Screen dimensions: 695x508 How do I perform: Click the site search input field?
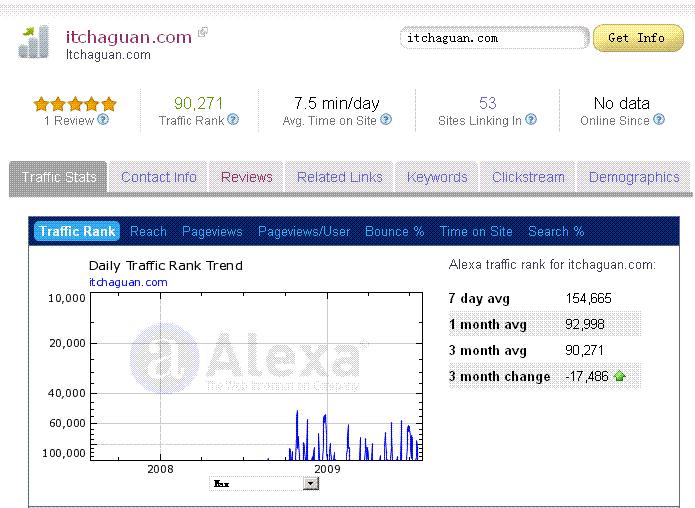click(494, 38)
